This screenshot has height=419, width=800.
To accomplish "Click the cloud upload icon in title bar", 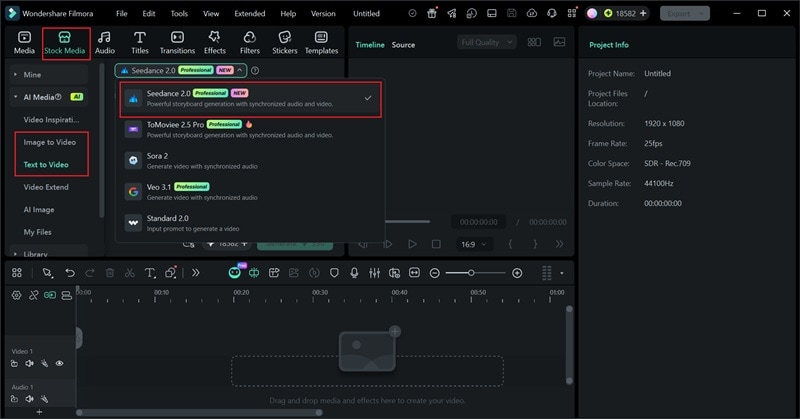I will click(532, 13).
